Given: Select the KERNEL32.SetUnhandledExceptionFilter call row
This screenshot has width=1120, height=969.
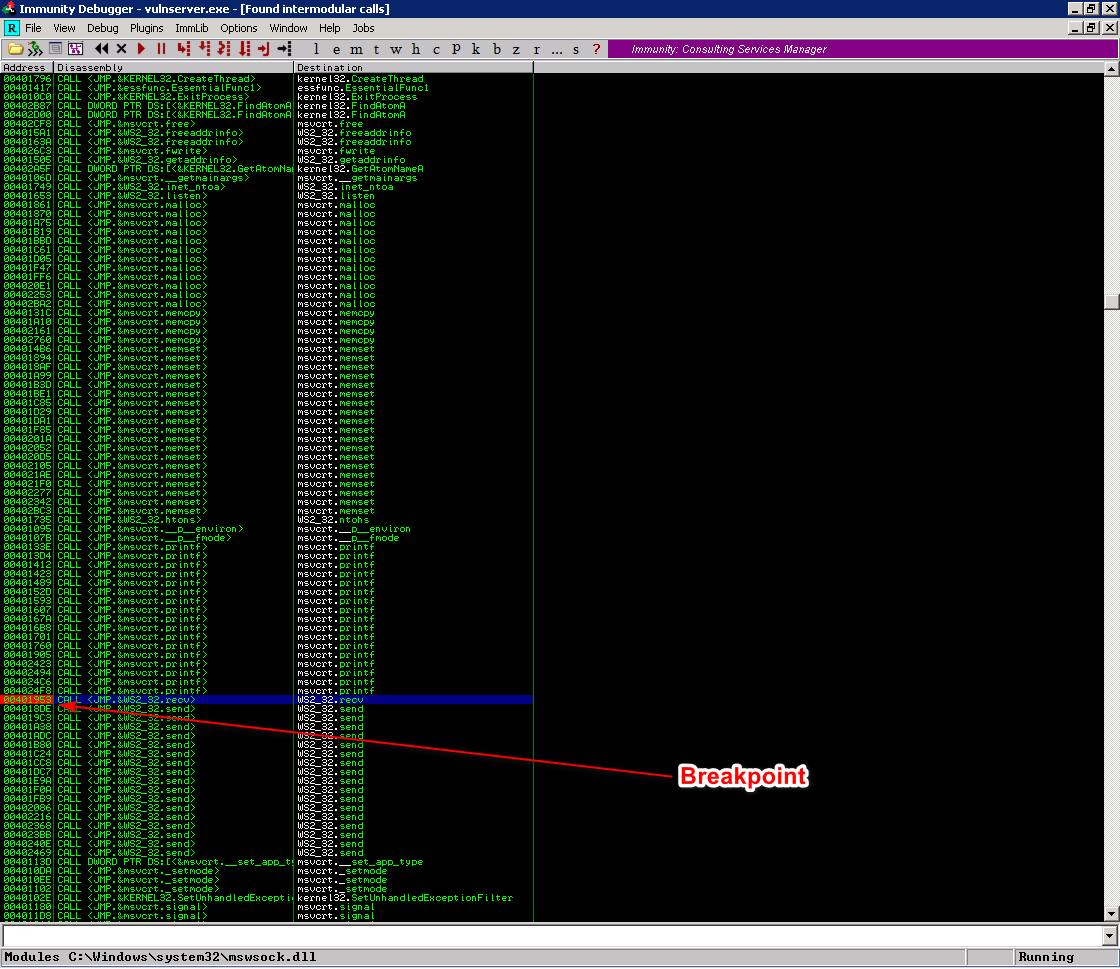Looking at the screenshot, I should coord(266,898).
